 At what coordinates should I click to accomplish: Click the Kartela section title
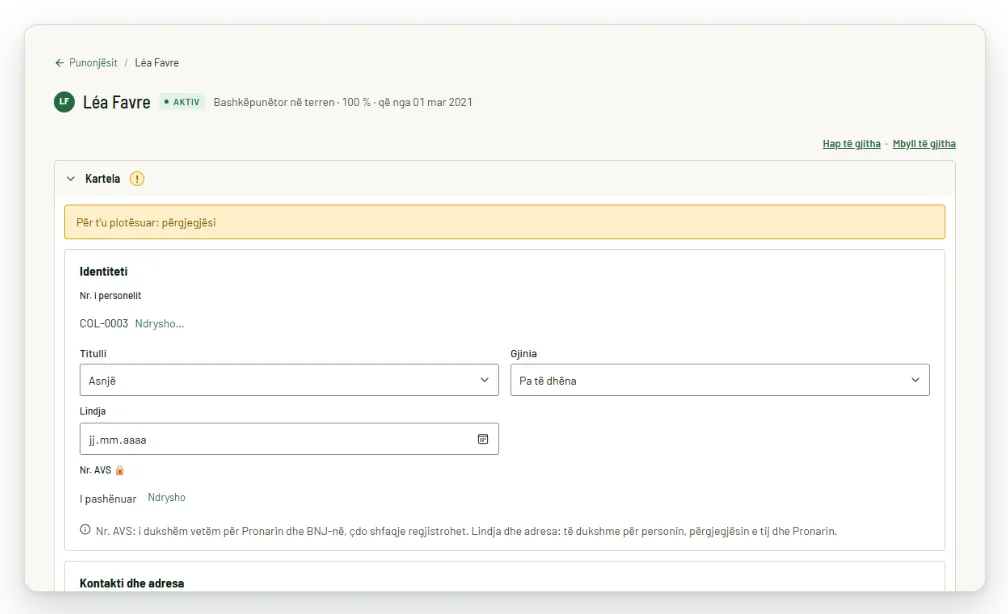pyautogui.click(x=103, y=179)
